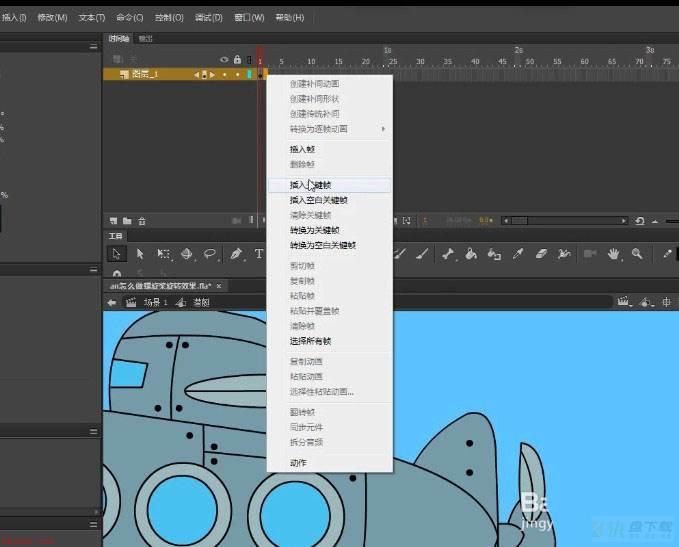Open the 修改(M) menu
The image size is (679, 547).
pos(52,18)
